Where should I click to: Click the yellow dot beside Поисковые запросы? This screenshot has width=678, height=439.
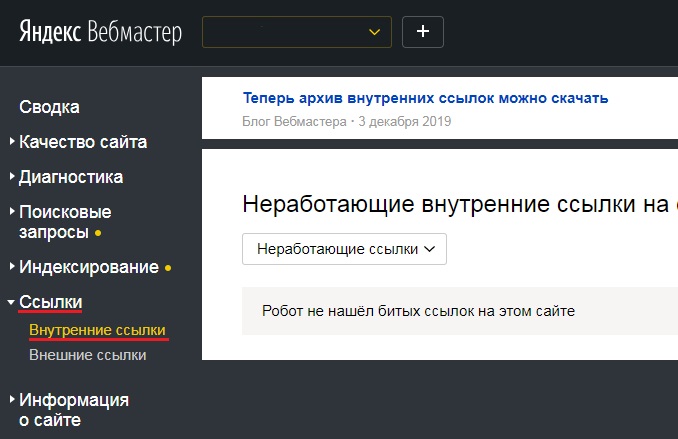click(x=98, y=233)
